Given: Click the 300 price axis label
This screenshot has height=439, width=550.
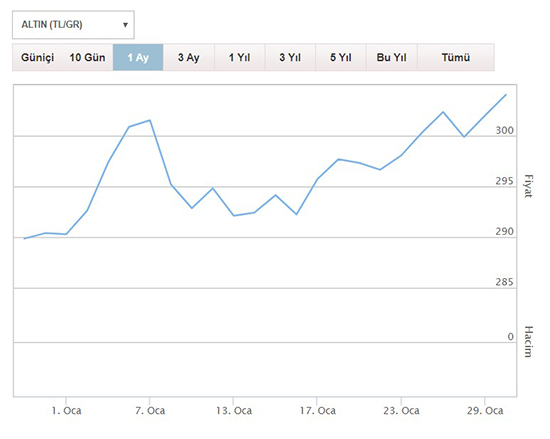Looking at the screenshot, I should 504,130.
